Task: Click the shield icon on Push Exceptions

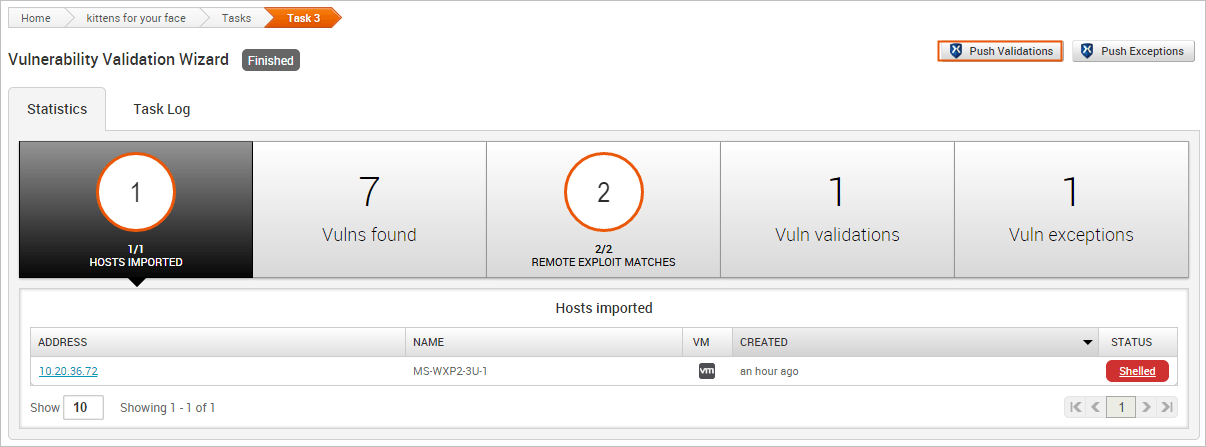Action: (x=1087, y=51)
